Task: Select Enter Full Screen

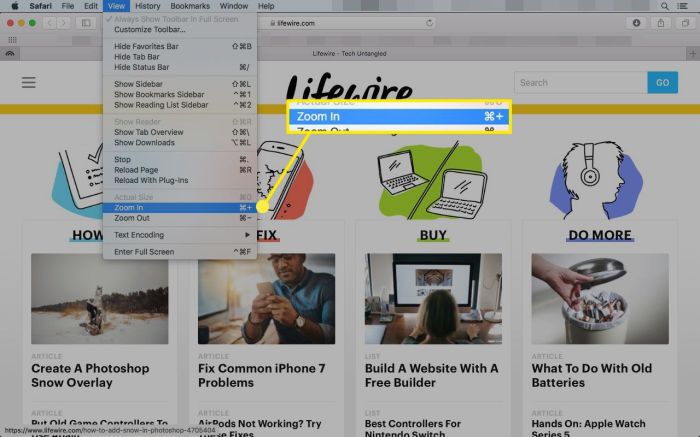Action: (x=180, y=252)
